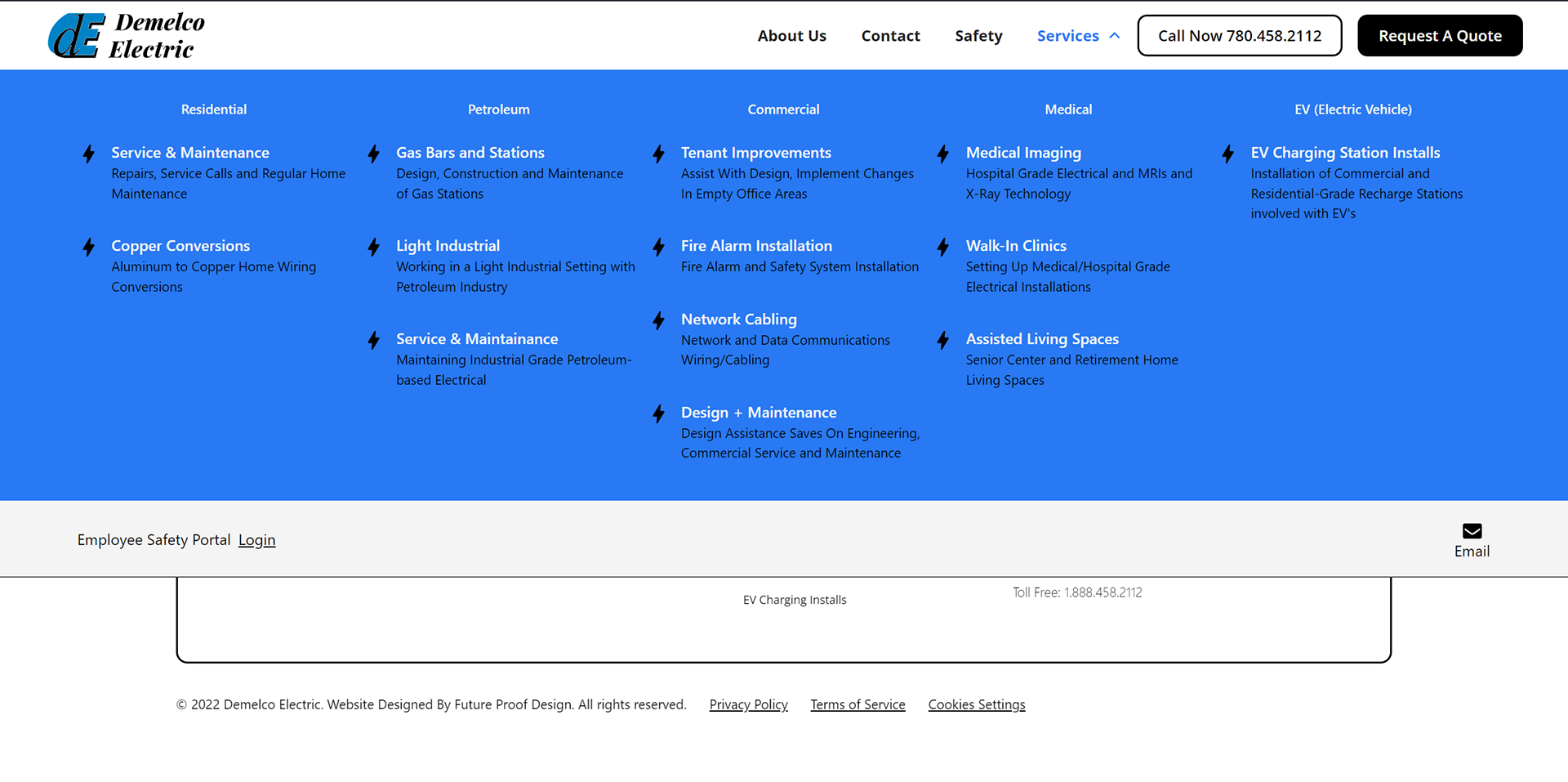Click bolt icon beside EV Charging Station Installs
Image resolution: width=1568 pixels, height=782 pixels.
pos(1228,154)
